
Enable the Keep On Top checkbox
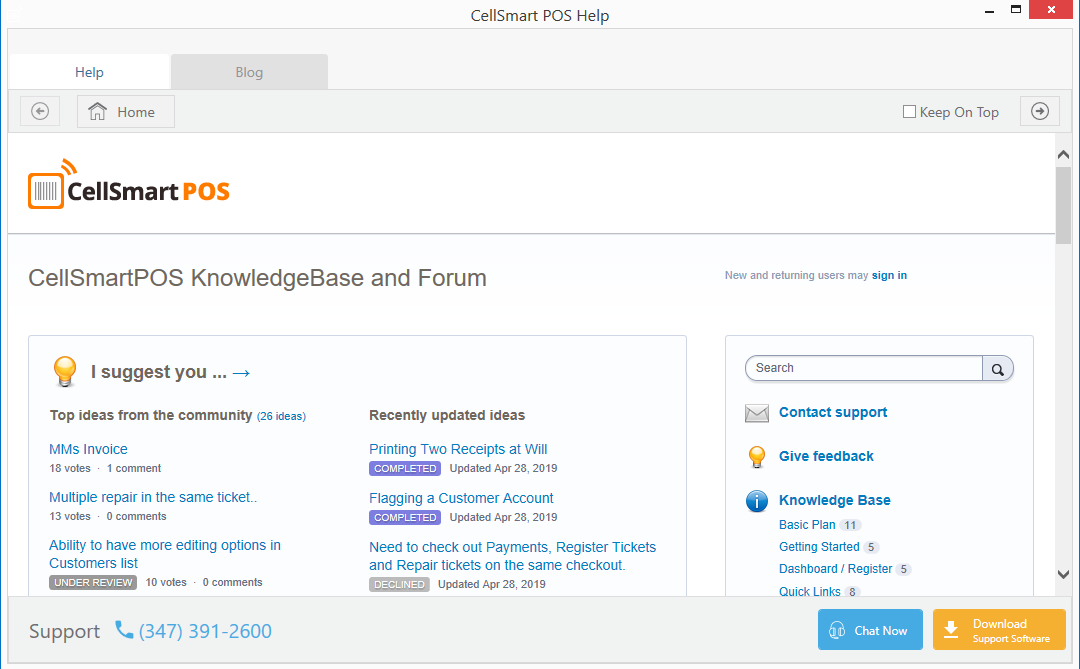click(909, 112)
